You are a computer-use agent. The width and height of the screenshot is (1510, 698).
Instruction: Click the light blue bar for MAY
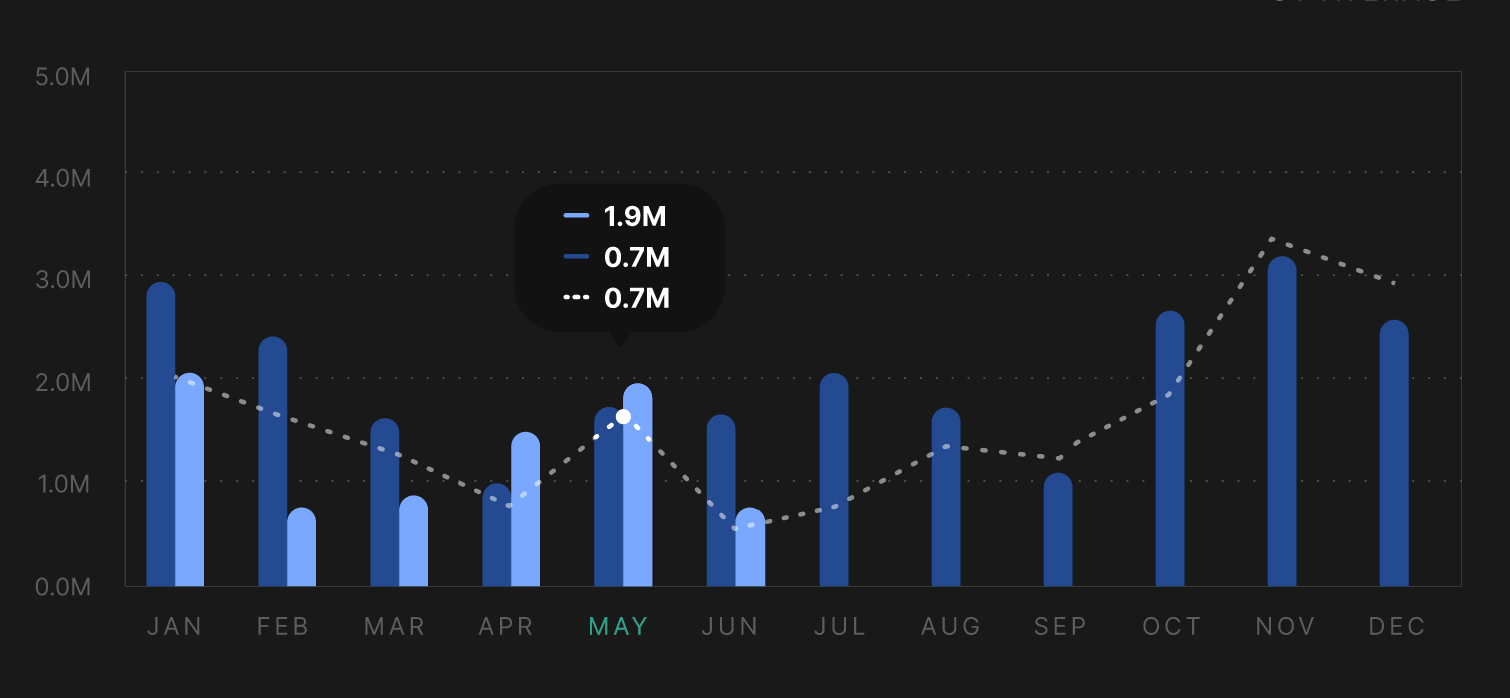click(x=640, y=480)
